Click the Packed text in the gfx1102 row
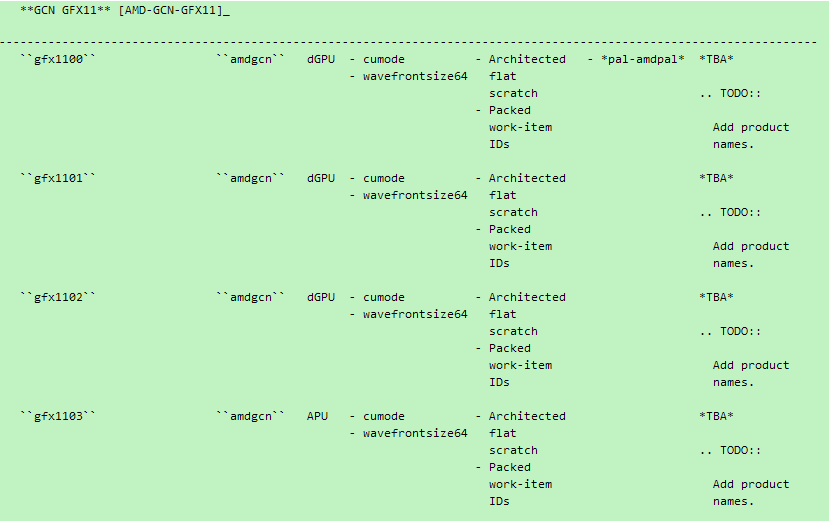The height and width of the screenshot is (521, 829). click(510, 348)
